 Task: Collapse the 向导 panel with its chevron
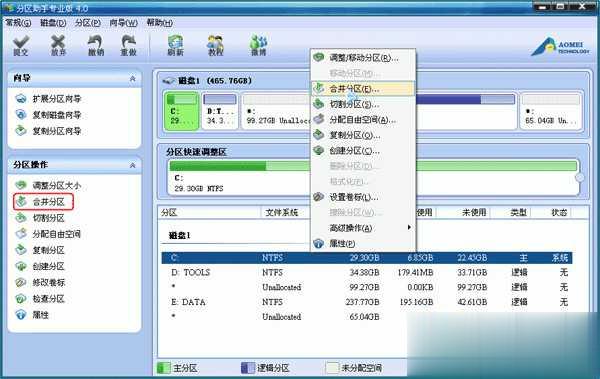tap(132, 78)
